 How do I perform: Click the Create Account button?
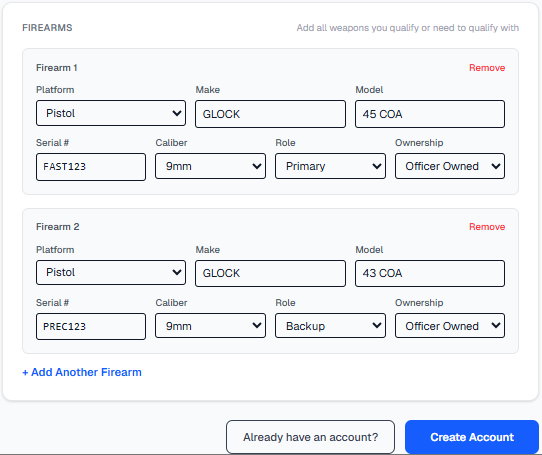[472, 437]
